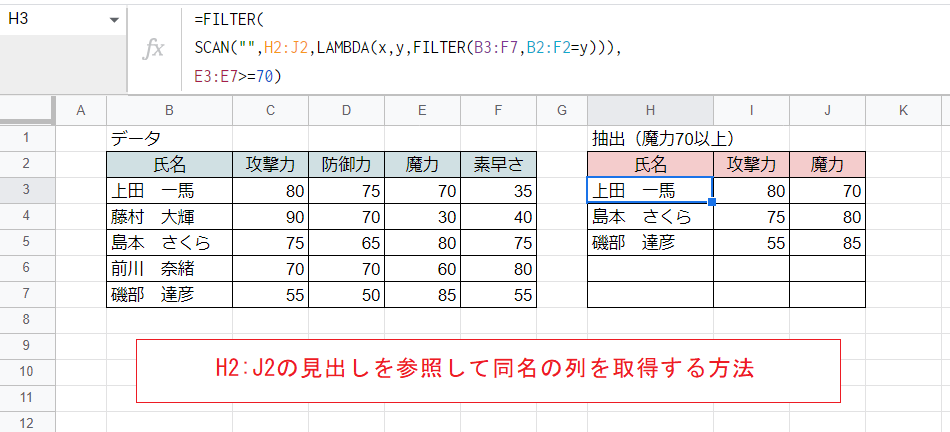Click the fx function icon
The image size is (950, 432).
[153, 48]
